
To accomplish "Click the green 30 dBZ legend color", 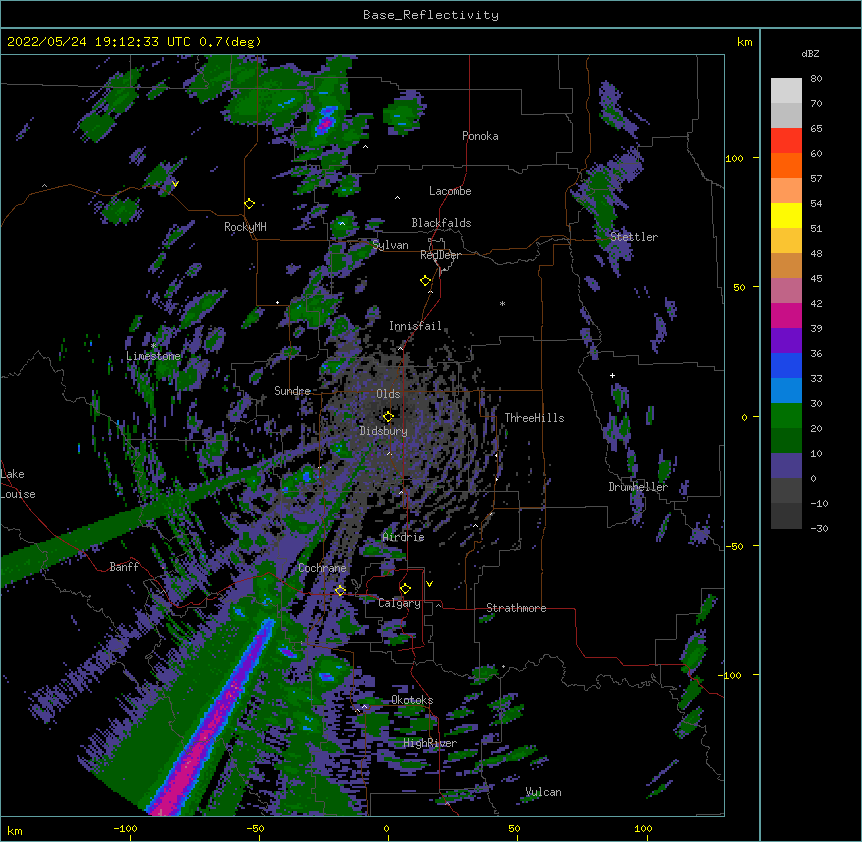I will click(786, 416).
